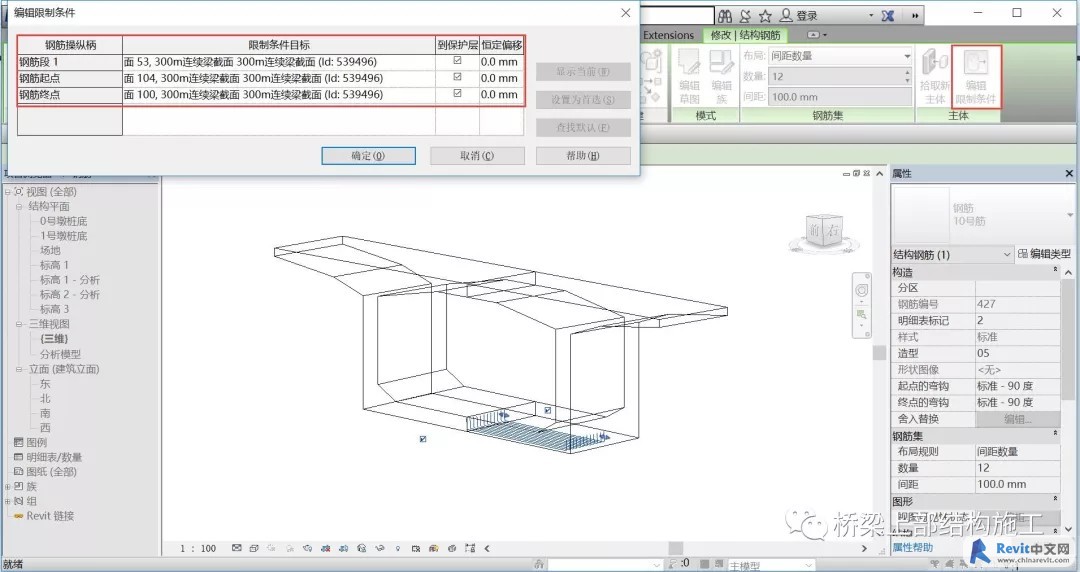
Task: Open the 修改 | 结构钢筋 ribbon tab
Action: (747, 34)
